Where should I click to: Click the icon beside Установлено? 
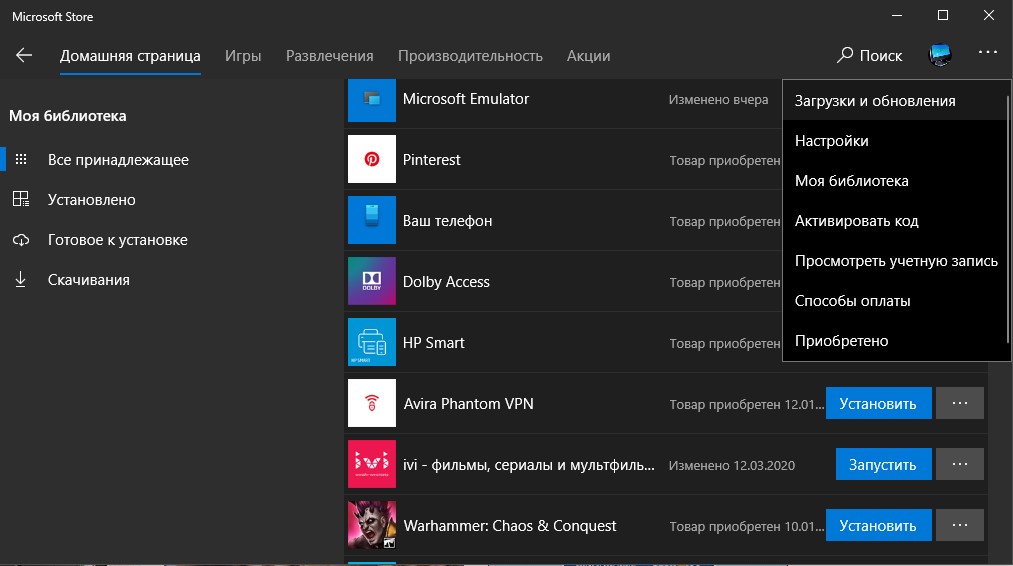point(21,199)
